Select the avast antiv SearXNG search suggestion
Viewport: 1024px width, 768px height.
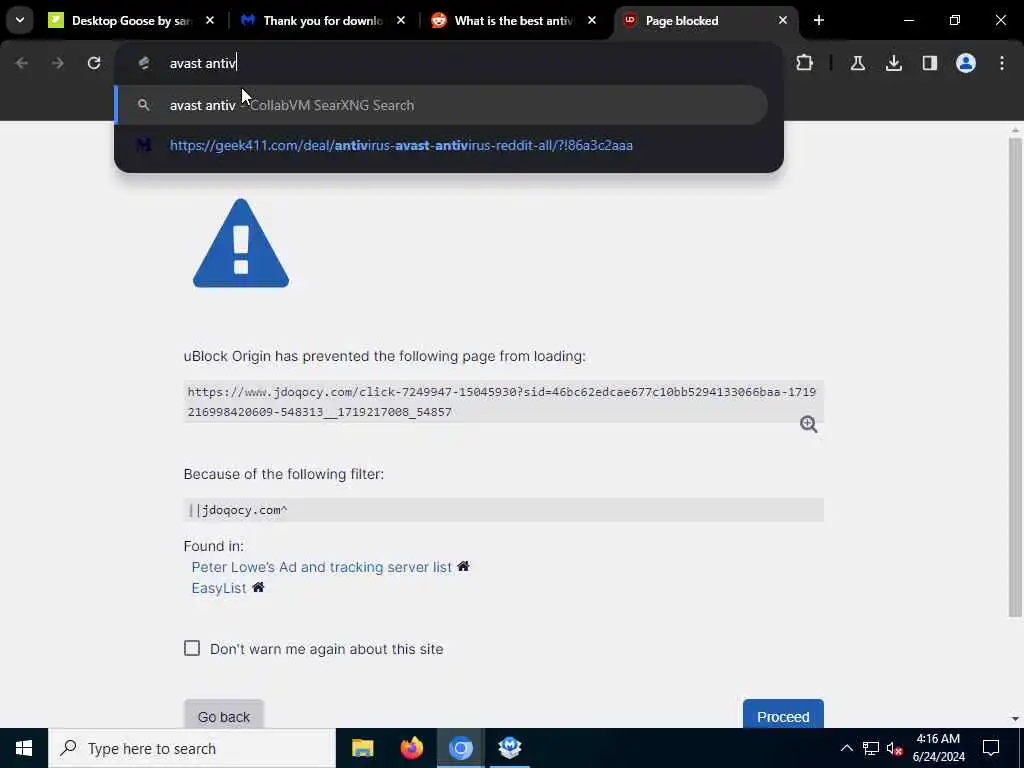coord(441,105)
